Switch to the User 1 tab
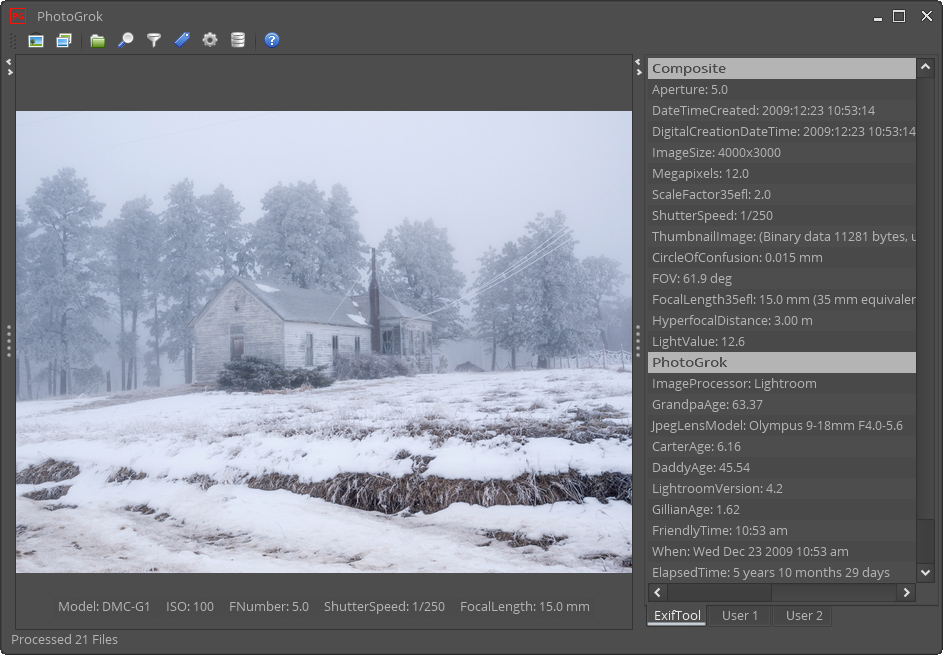 coord(739,616)
